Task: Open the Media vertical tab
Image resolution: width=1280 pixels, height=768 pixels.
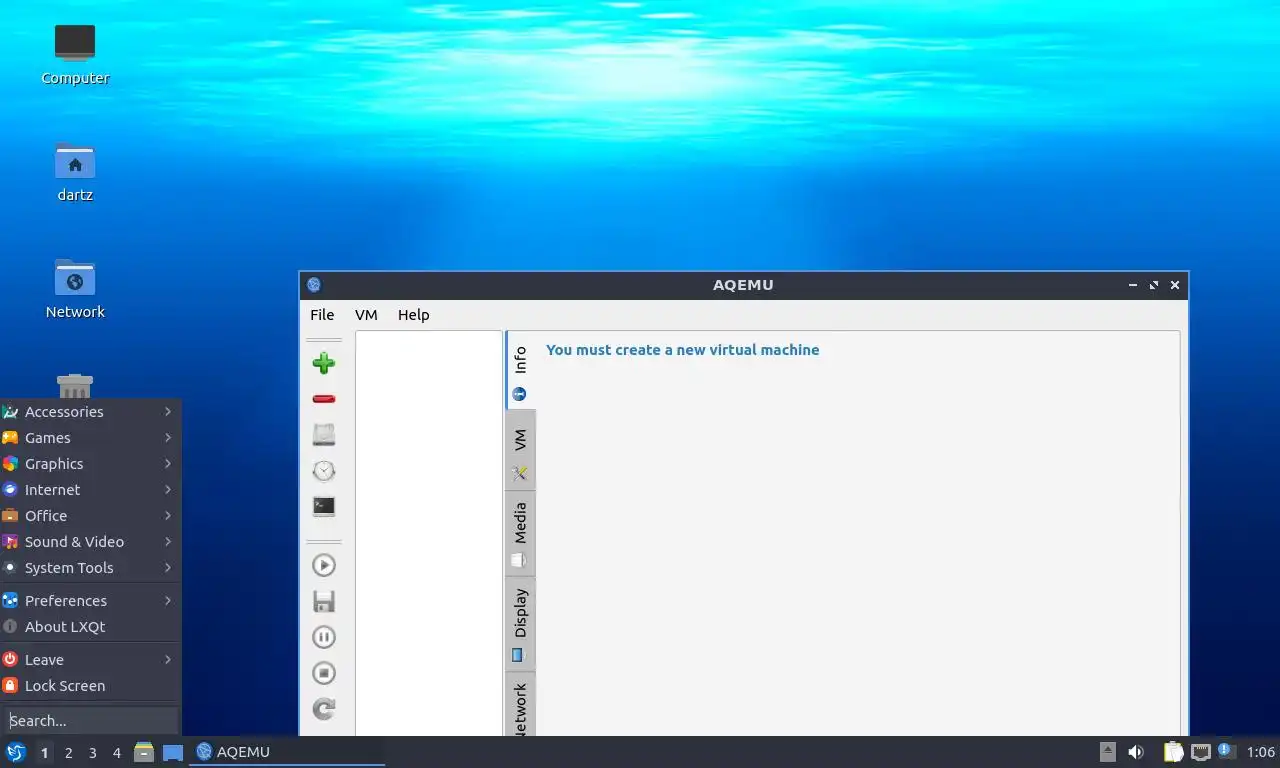Action: pos(520,533)
